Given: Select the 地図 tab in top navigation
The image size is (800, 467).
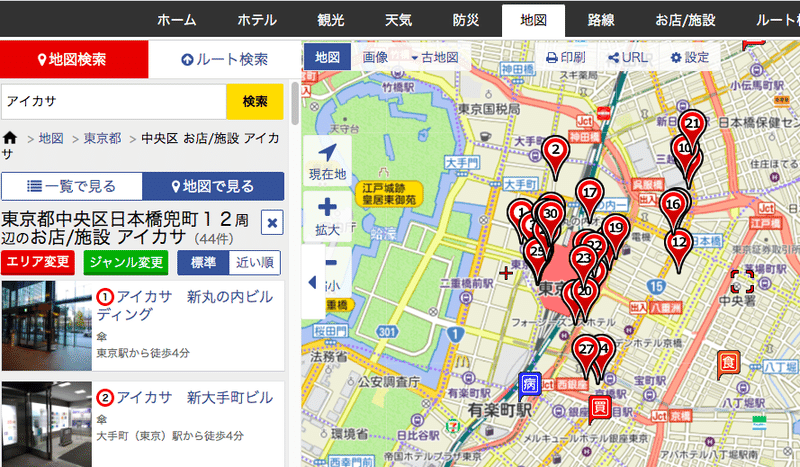Looking at the screenshot, I should click(x=533, y=20).
